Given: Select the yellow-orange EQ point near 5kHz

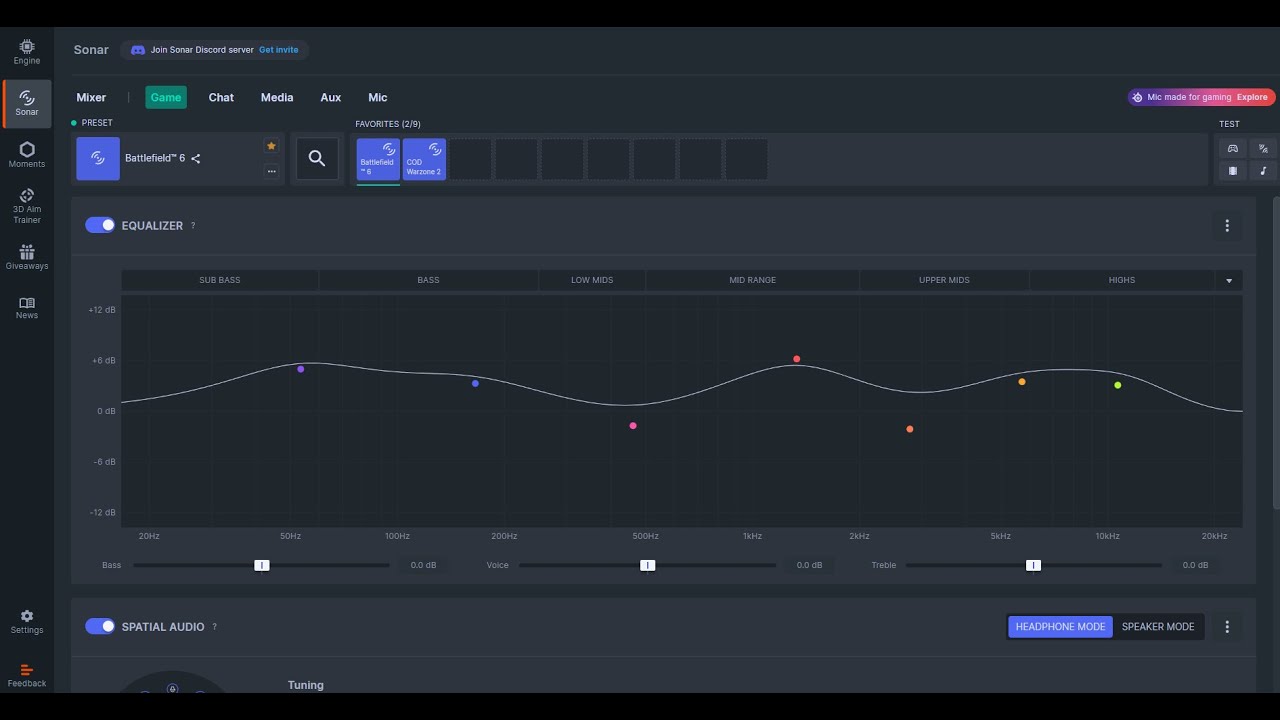Looking at the screenshot, I should click(1022, 382).
